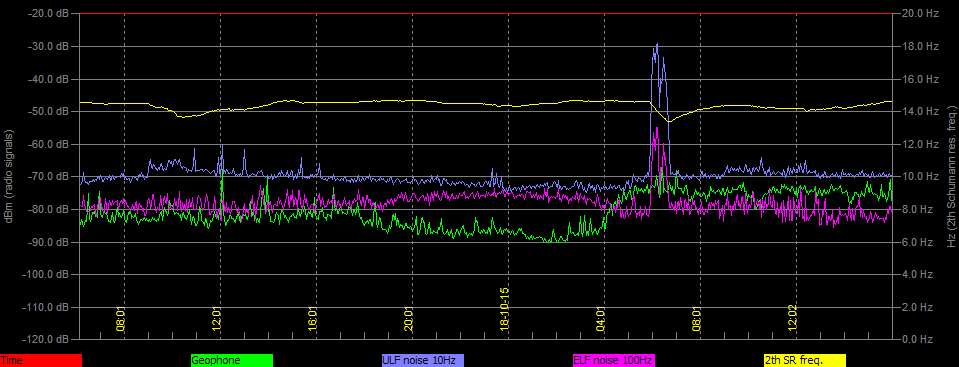Screen dimensions: 959x367
Task: Click the 10.0 Hz axis label
Action: (920, 177)
